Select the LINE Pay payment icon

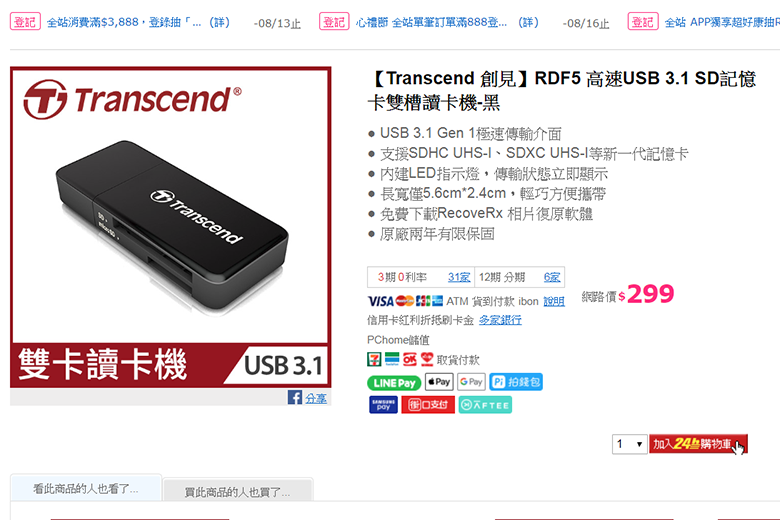[394, 383]
